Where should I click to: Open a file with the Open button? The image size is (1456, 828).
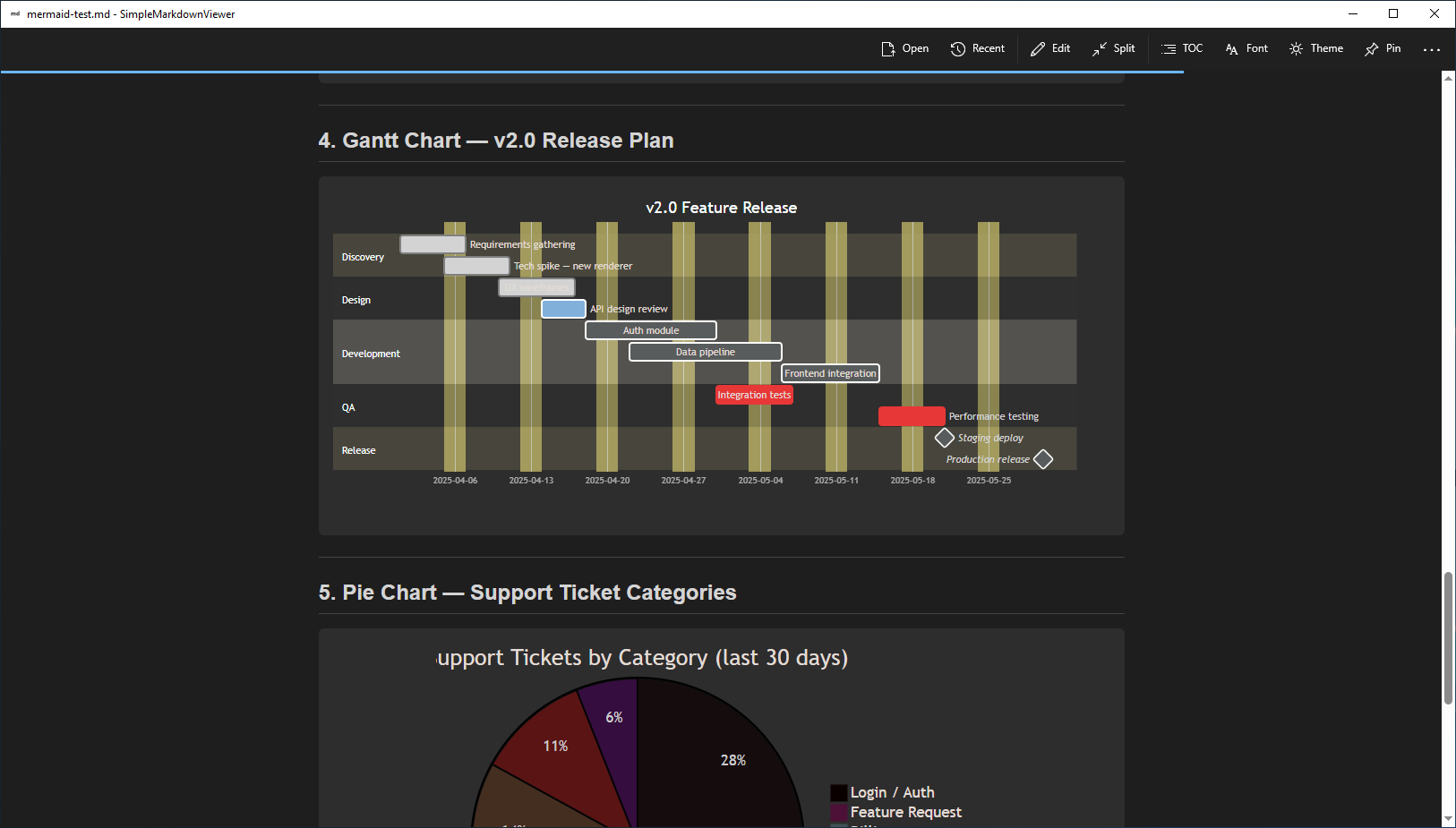(x=904, y=49)
